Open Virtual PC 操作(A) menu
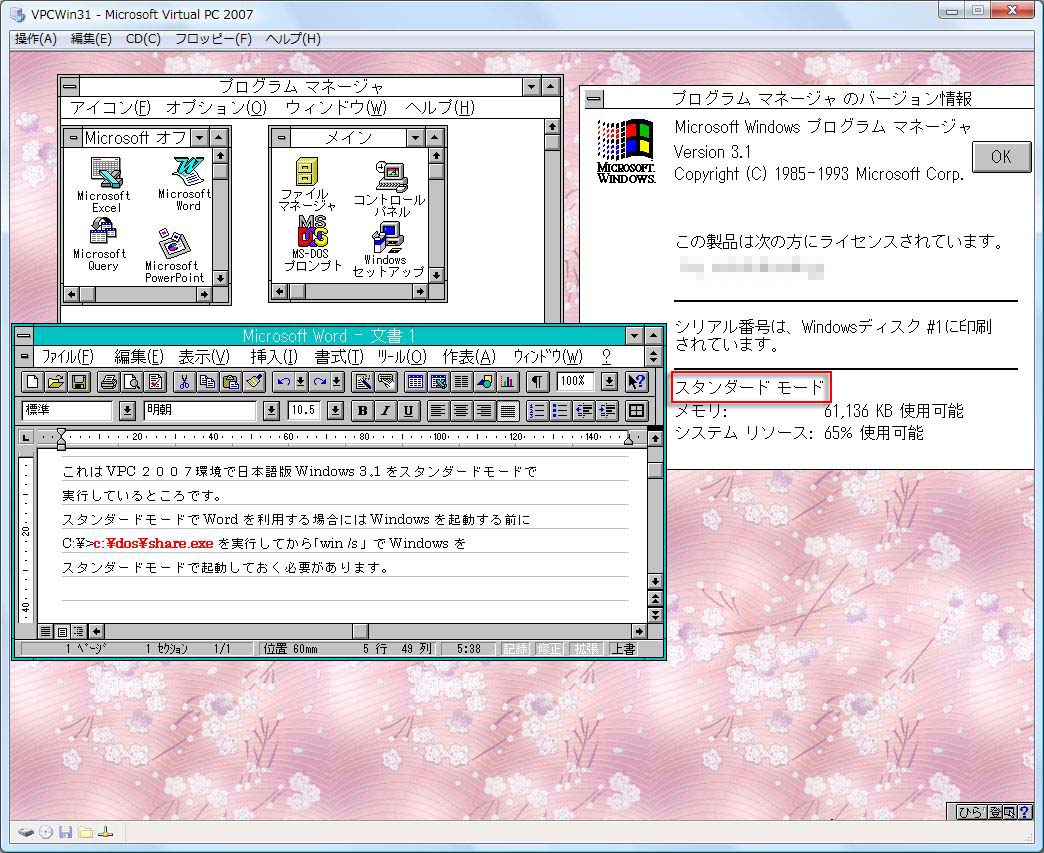Screen dimensions: 1044x853 tap(35, 39)
